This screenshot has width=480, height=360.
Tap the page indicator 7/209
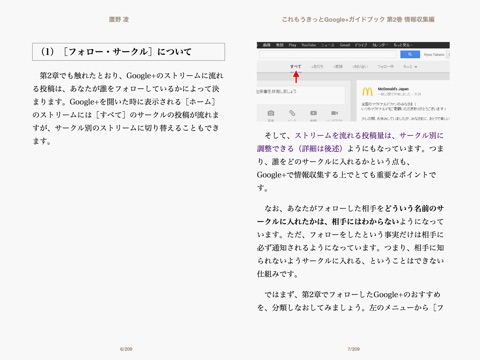353,349
